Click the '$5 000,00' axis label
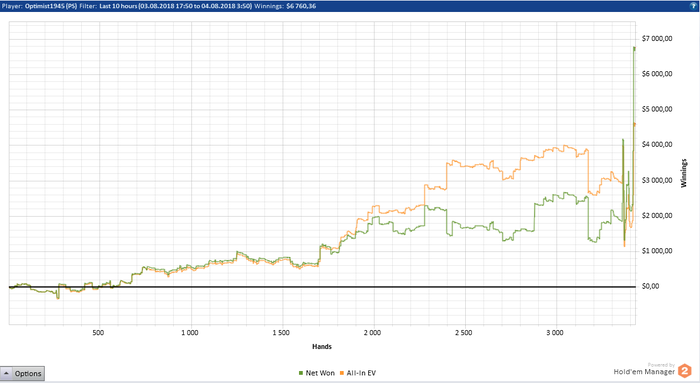The image size is (700, 383). (657, 109)
